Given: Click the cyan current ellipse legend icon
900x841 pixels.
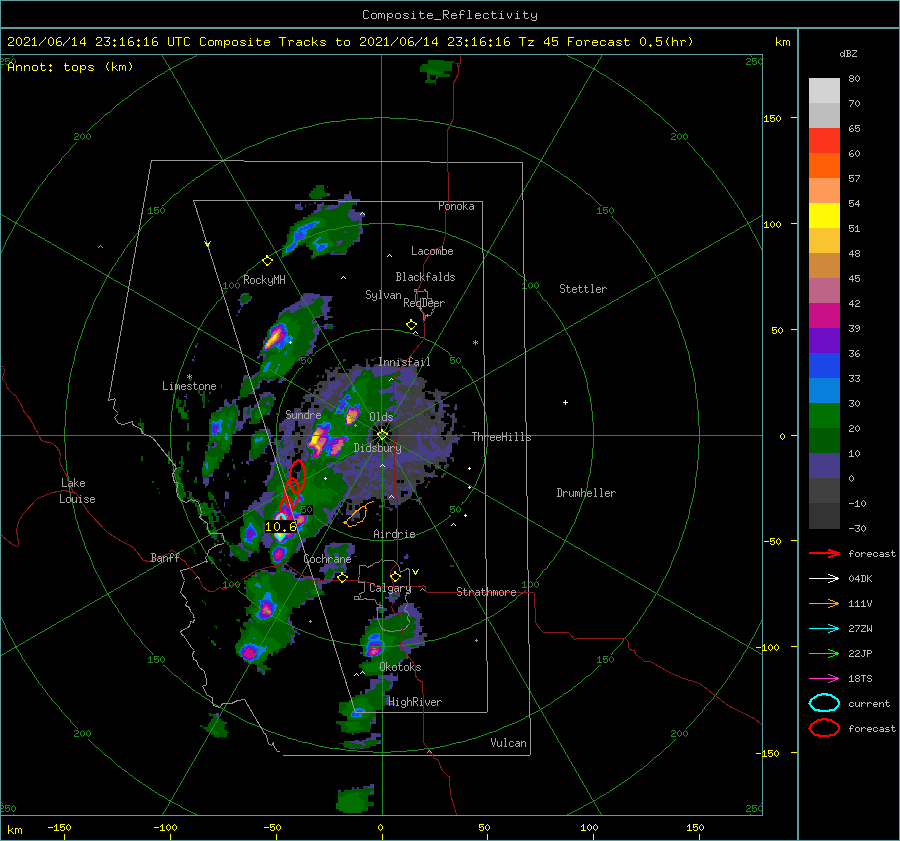Looking at the screenshot, I should pyautogui.click(x=824, y=703).
